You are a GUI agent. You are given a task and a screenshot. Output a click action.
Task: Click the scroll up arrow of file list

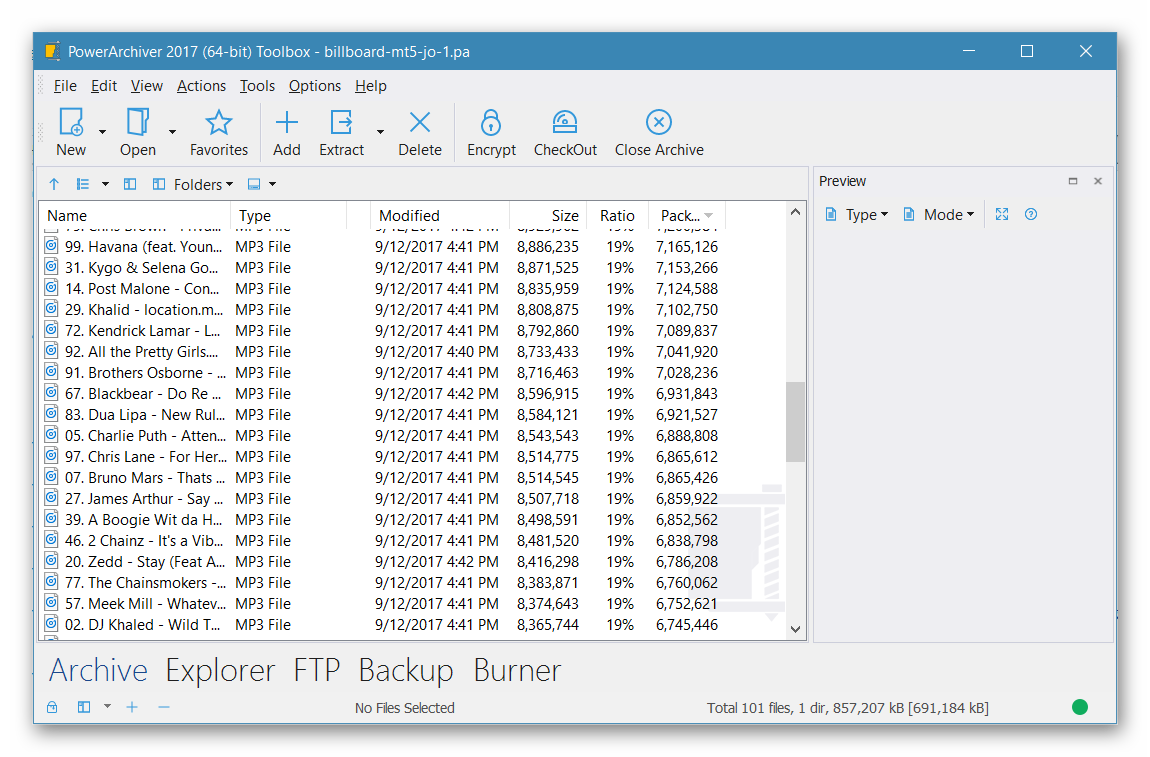click(x=795, y=212)
